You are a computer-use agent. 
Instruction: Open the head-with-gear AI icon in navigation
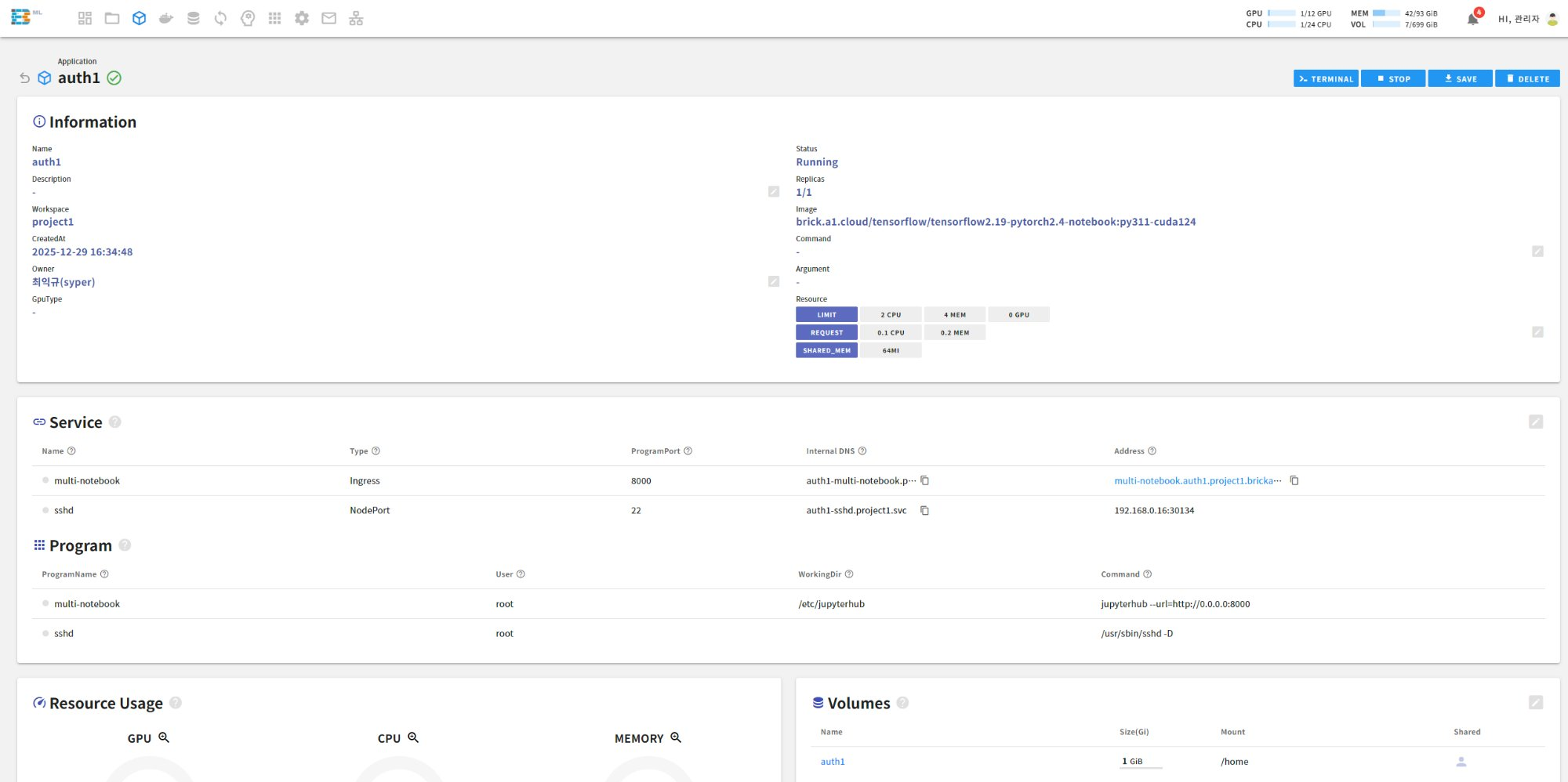(x=248, y=18)
